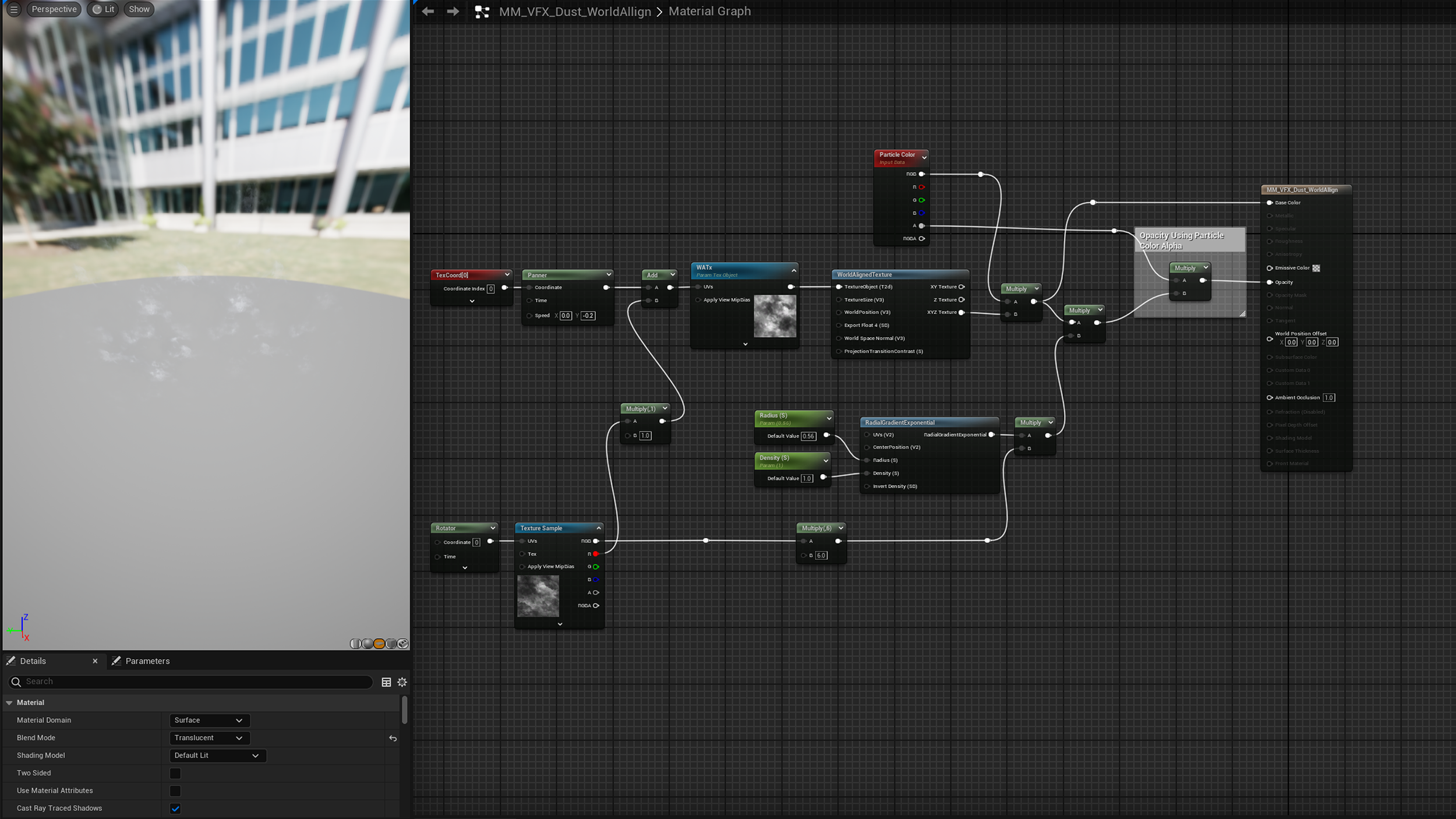Set preview mesh to plane
The image size is (1456, 819).
point(379,644)
